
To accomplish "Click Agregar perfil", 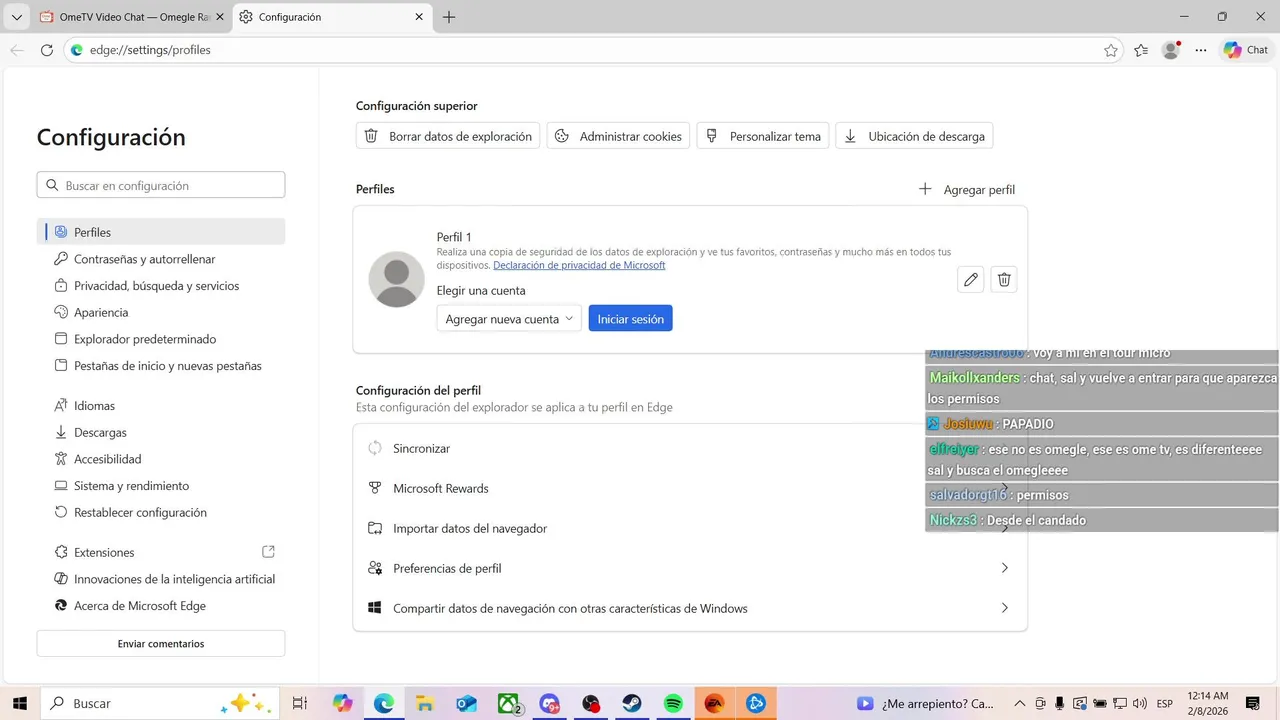I will 967,189.
